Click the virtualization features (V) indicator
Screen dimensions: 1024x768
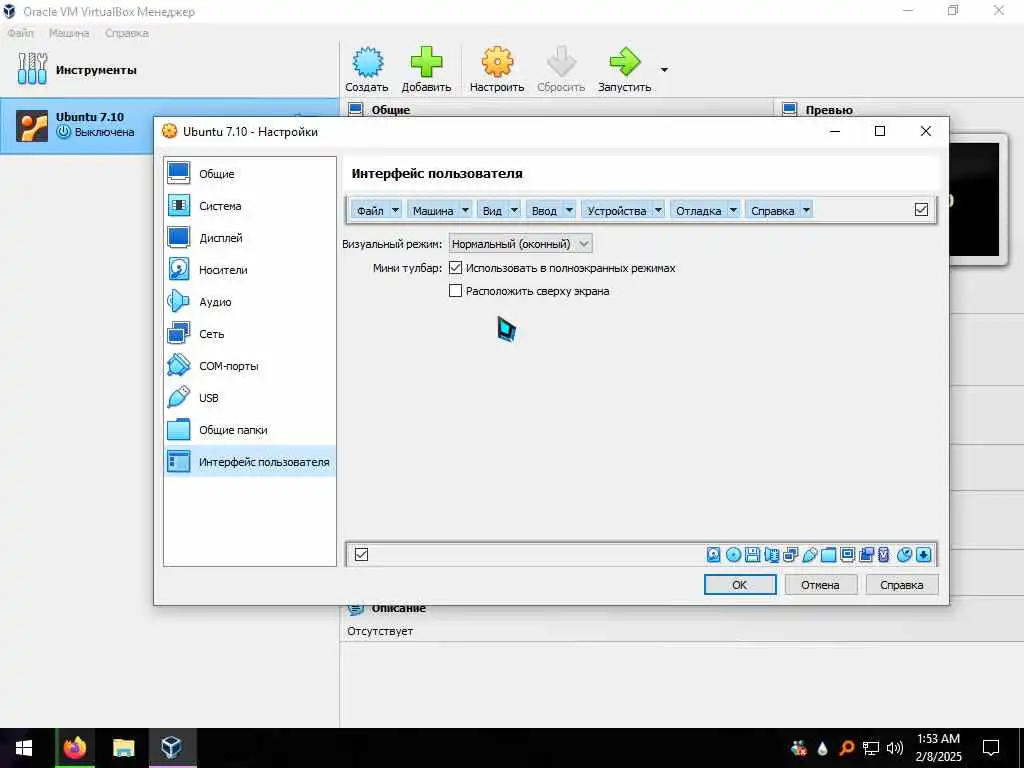tap(884, 554)
